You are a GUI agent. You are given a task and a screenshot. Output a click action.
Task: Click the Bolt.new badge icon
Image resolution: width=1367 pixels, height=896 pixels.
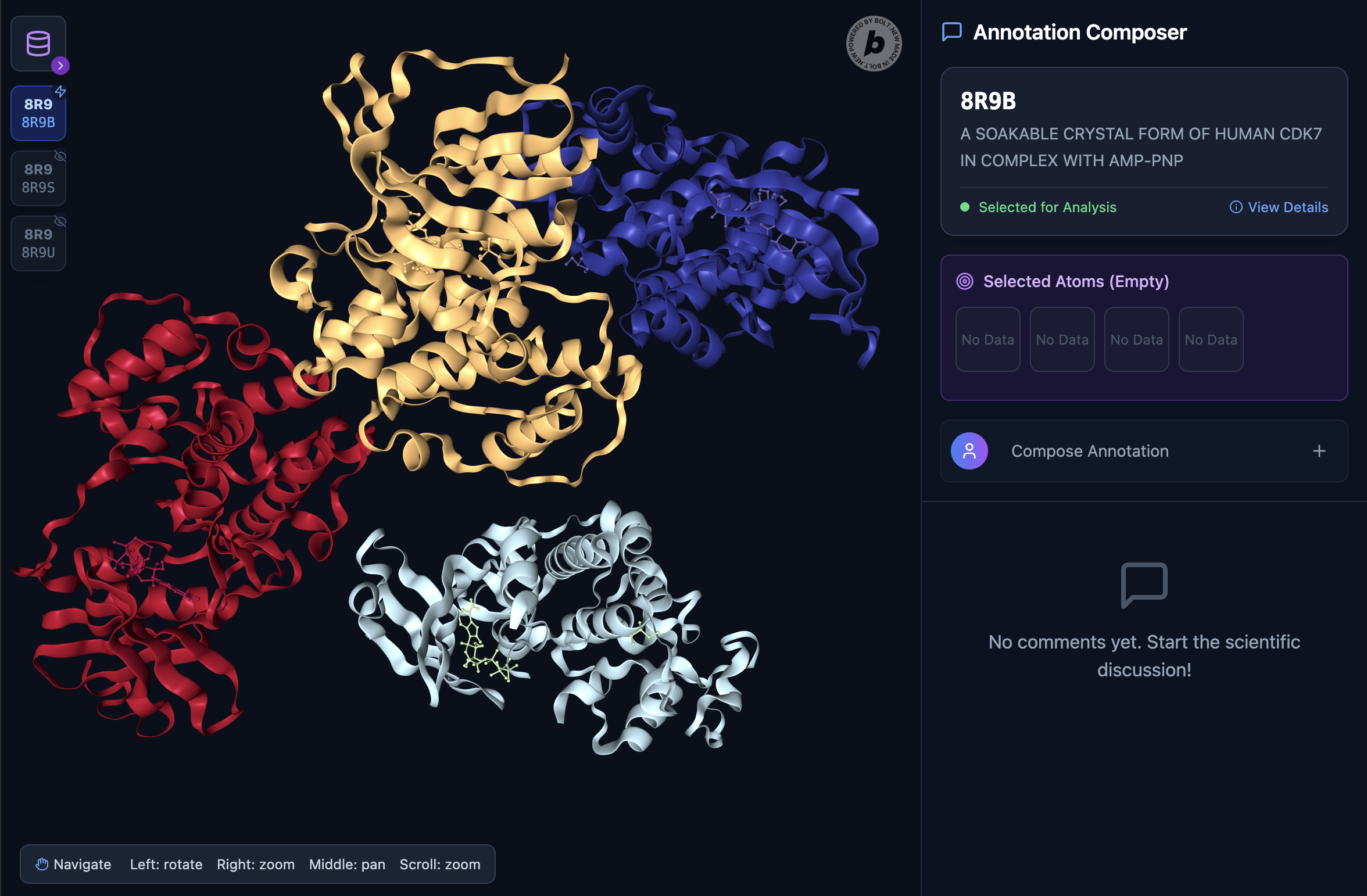coord(874,44)
